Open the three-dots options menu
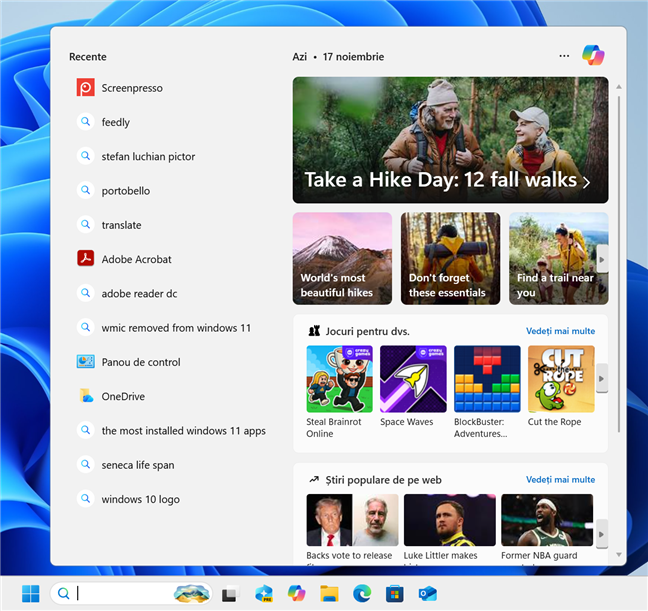 click(564, 56)
